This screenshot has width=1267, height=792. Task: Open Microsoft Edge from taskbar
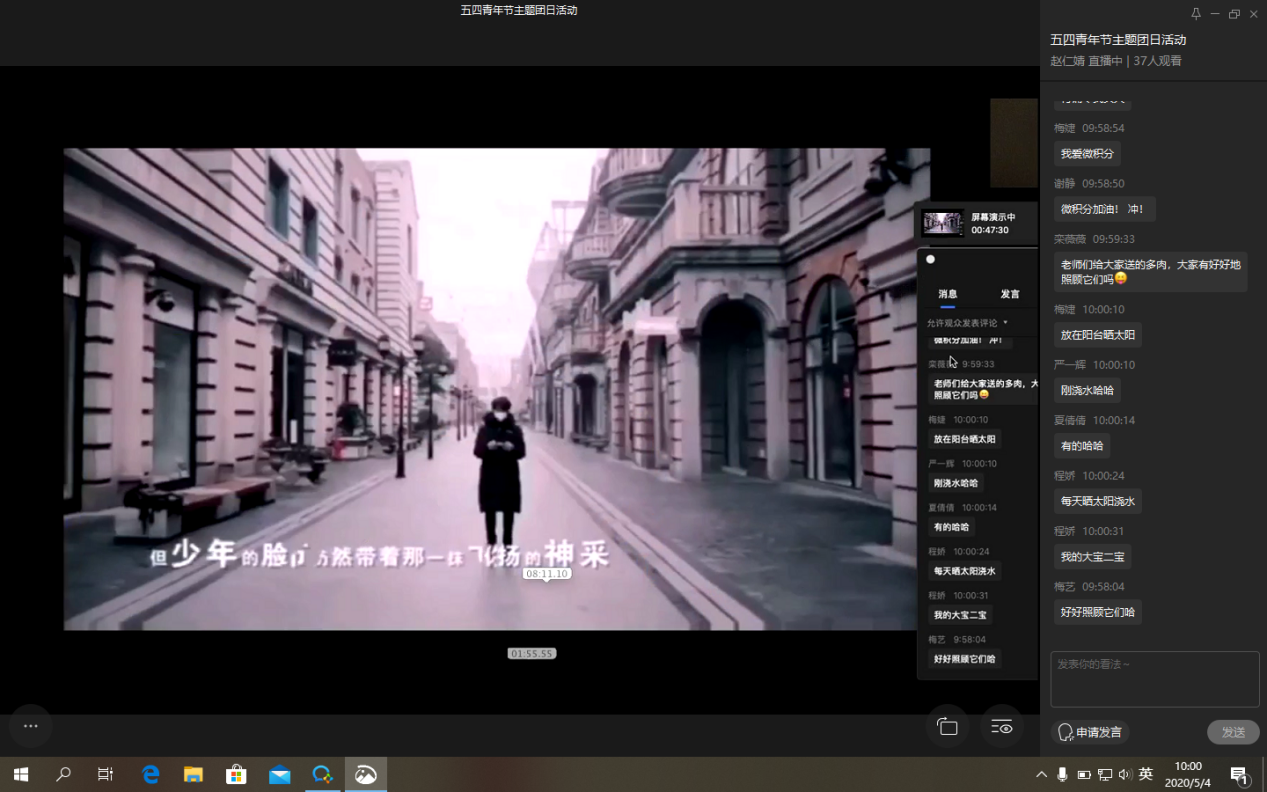coord(151,774)
